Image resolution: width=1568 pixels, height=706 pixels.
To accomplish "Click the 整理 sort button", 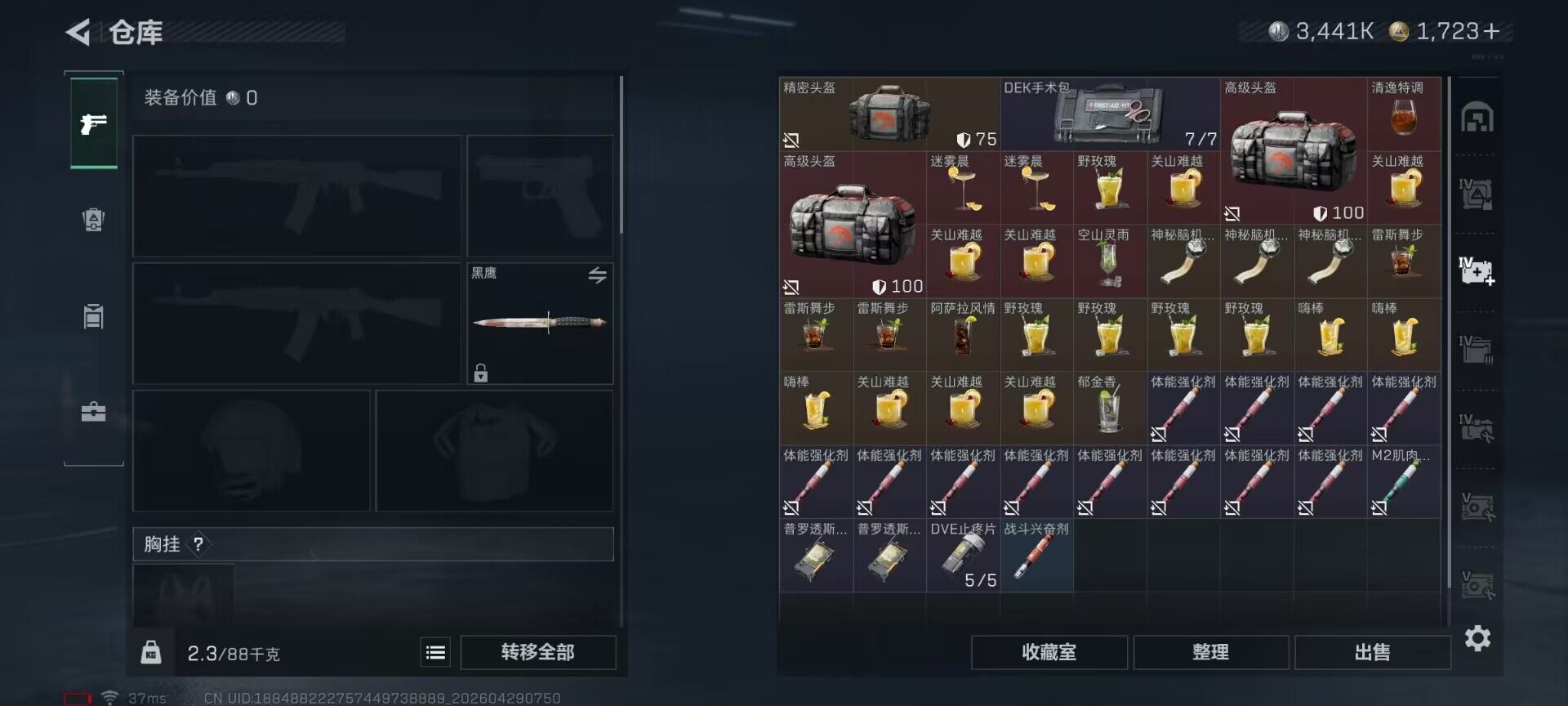I will click(1211, 652).
